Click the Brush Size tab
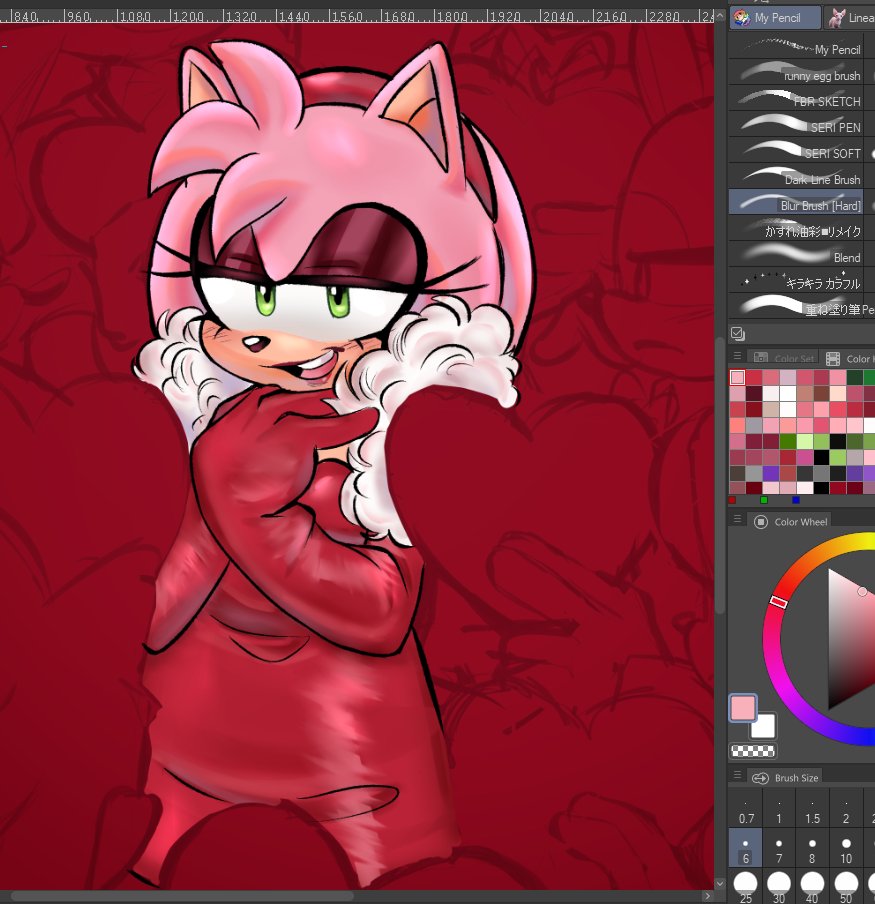This screenshot has width=875, height=904. 785,778
